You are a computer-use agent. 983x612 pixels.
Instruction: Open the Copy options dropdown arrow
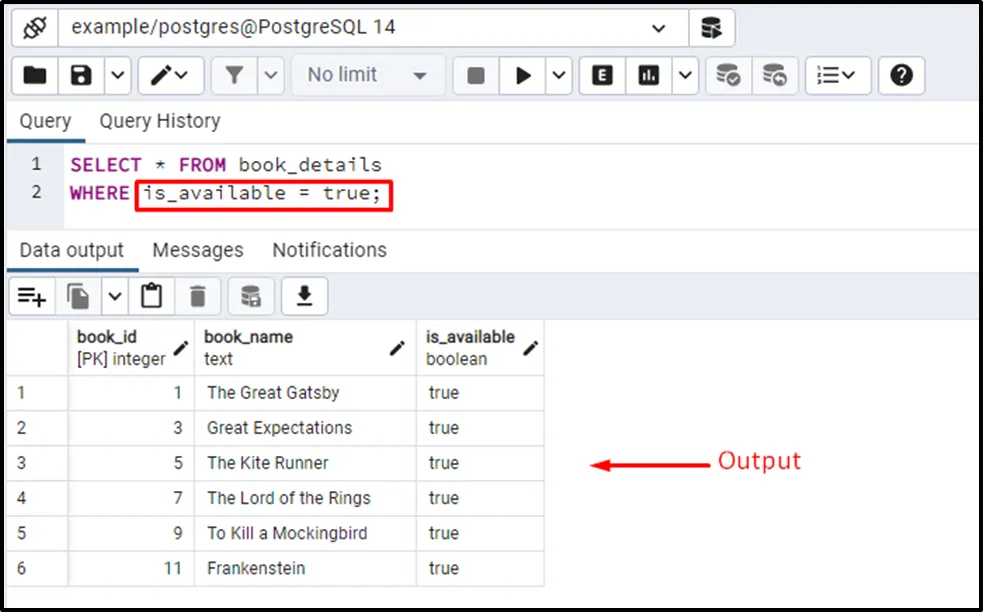[x=114, y=296]
